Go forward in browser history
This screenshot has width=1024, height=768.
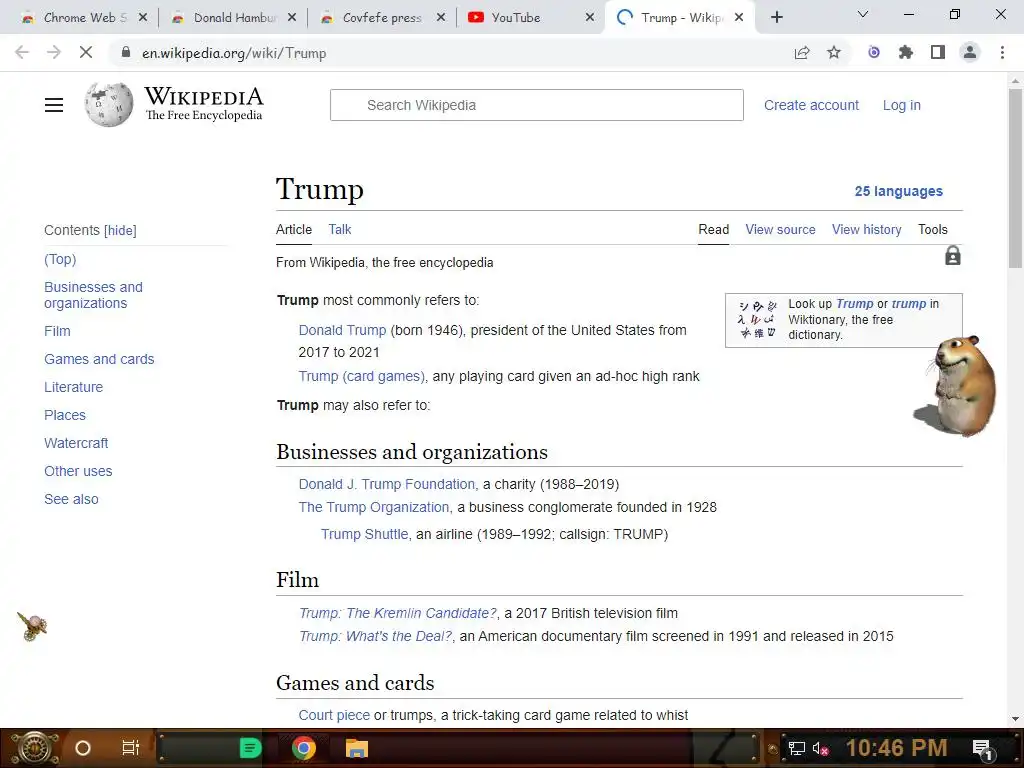pos(54,52)
